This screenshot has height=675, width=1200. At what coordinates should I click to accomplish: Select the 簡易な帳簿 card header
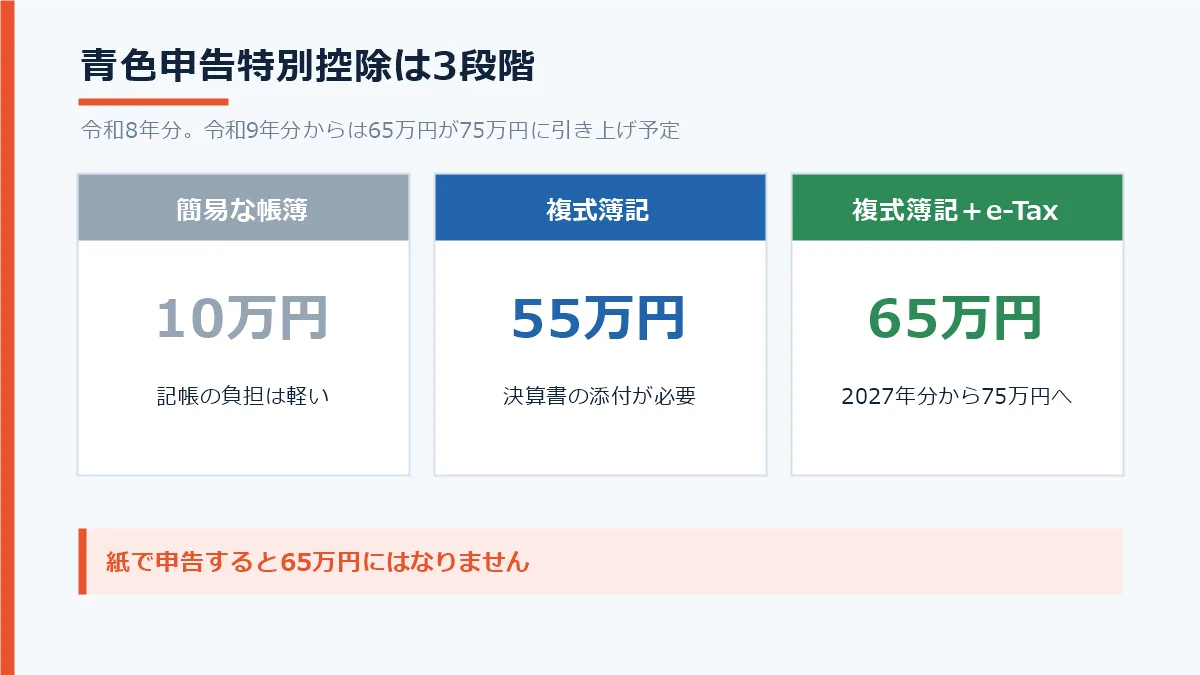point(243,208)
